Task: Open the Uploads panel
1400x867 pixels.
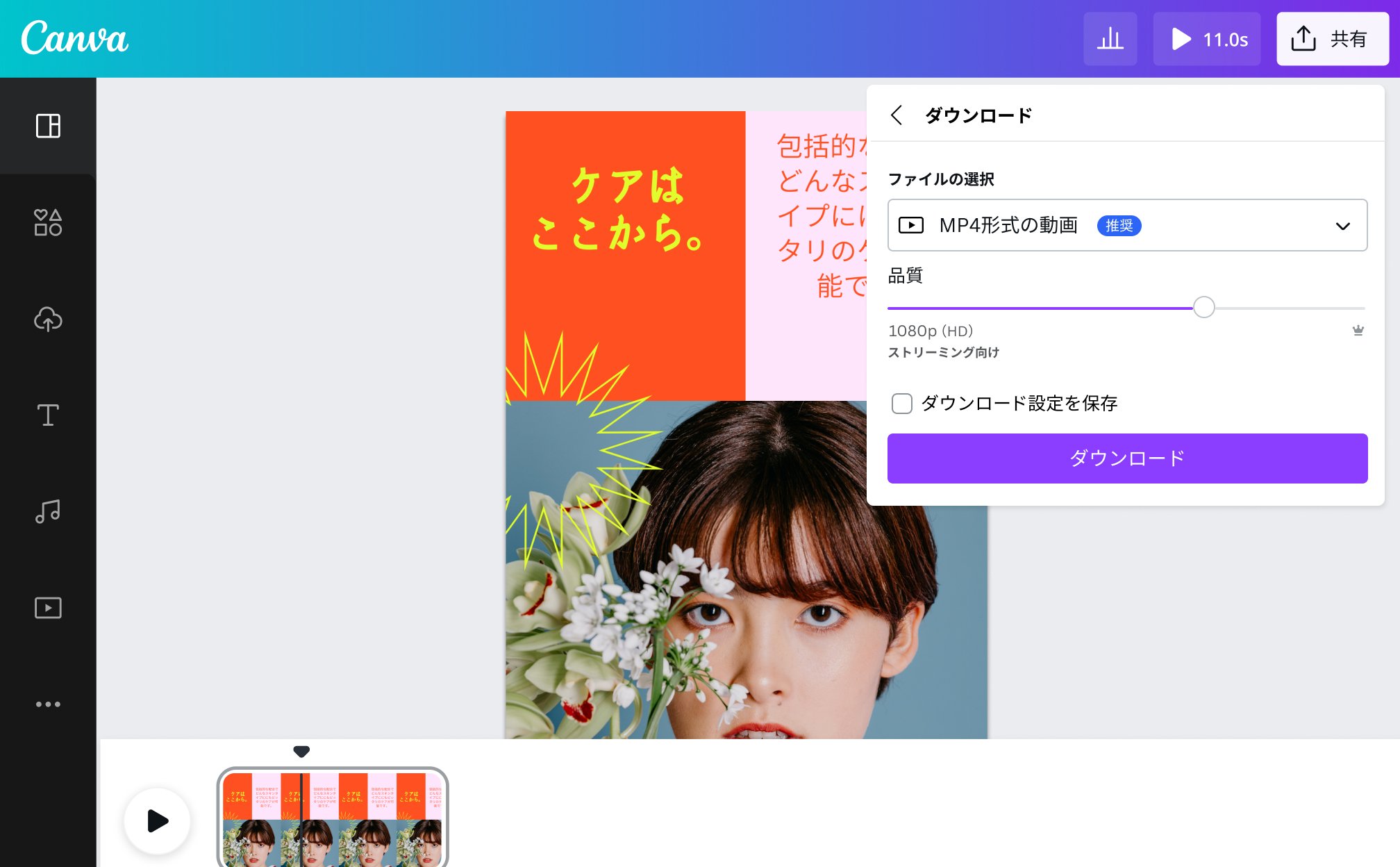Action: pos(48,320)
